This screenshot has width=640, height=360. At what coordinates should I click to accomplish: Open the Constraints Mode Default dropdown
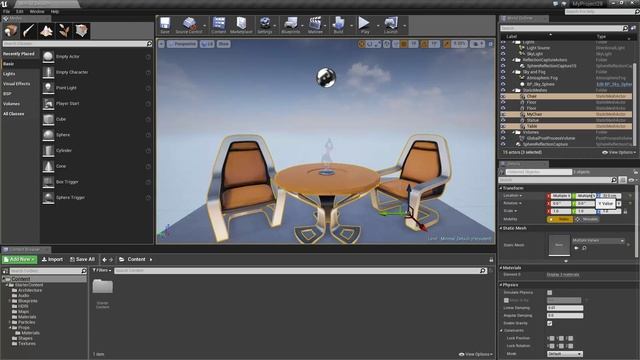click(x=565, y=354)
